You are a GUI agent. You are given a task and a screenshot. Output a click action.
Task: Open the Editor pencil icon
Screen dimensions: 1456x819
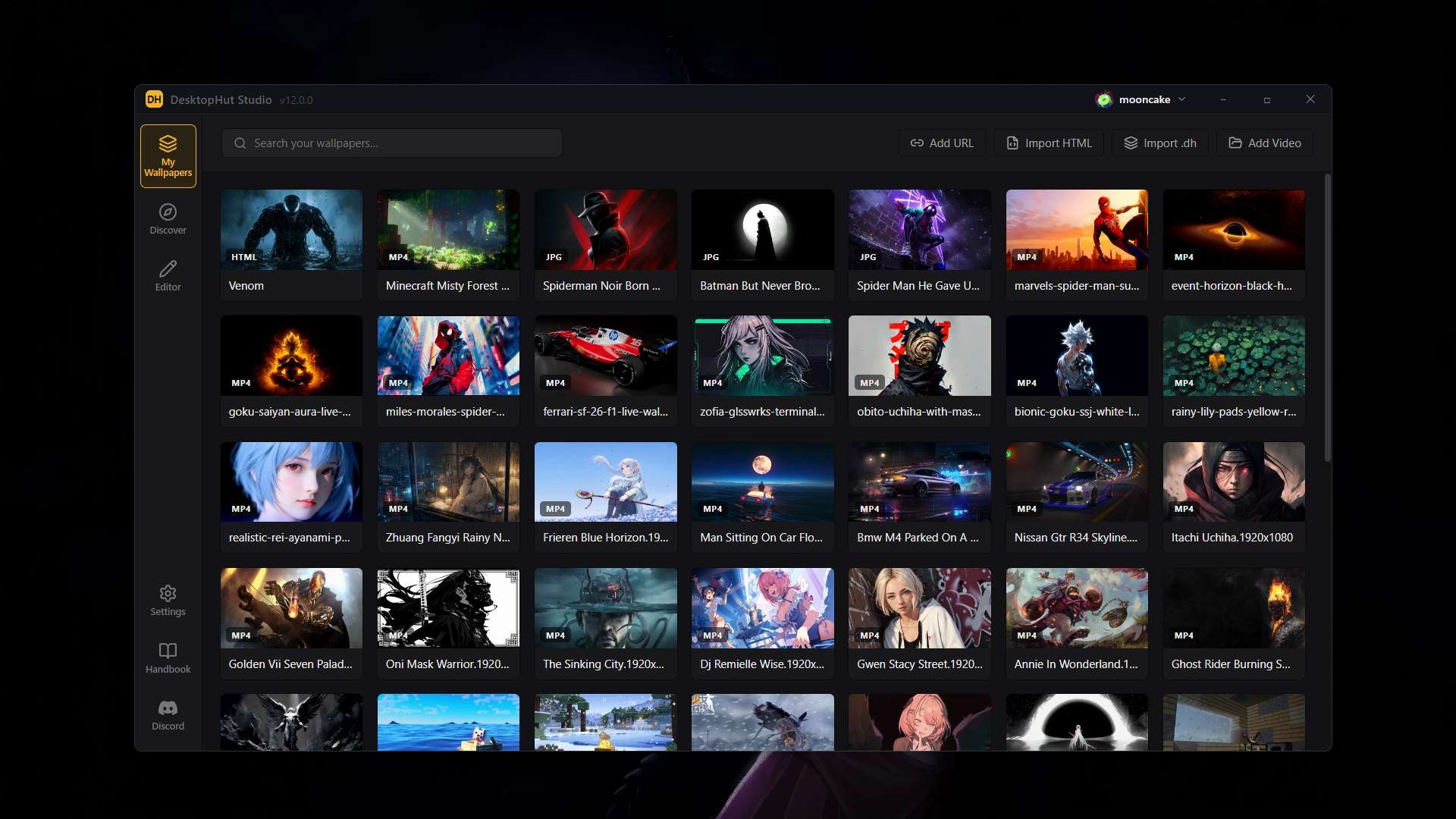click(168, 269)
